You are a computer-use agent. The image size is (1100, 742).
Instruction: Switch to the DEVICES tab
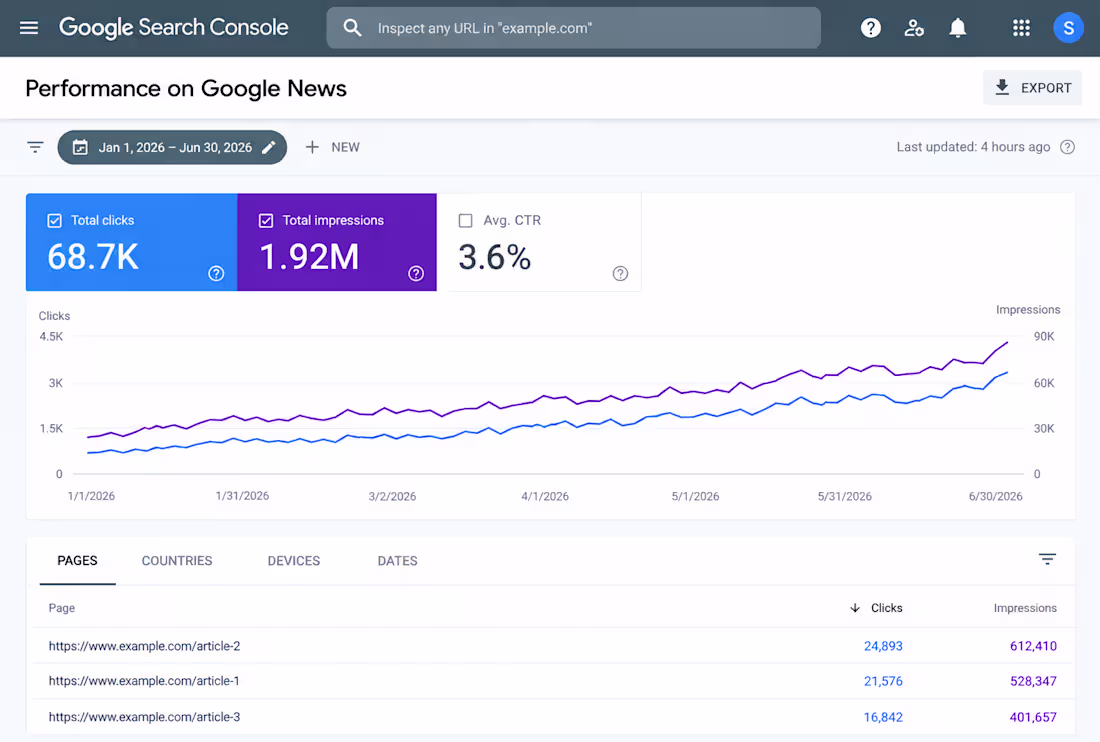(293, 561)
